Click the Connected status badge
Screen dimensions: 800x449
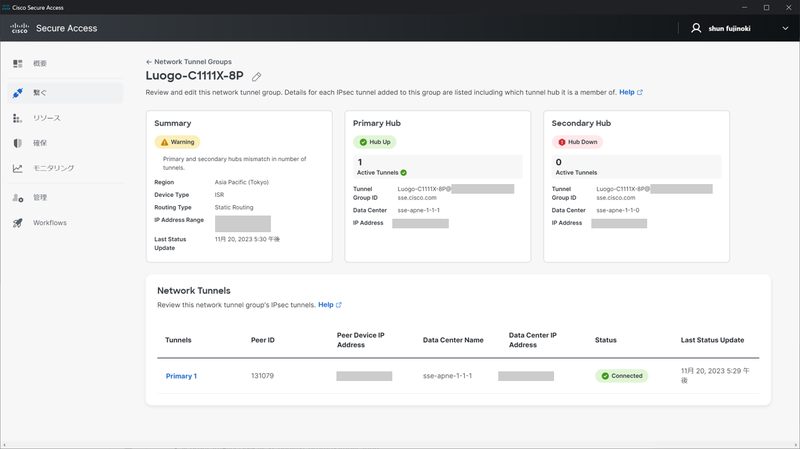(x=621, y=376)
